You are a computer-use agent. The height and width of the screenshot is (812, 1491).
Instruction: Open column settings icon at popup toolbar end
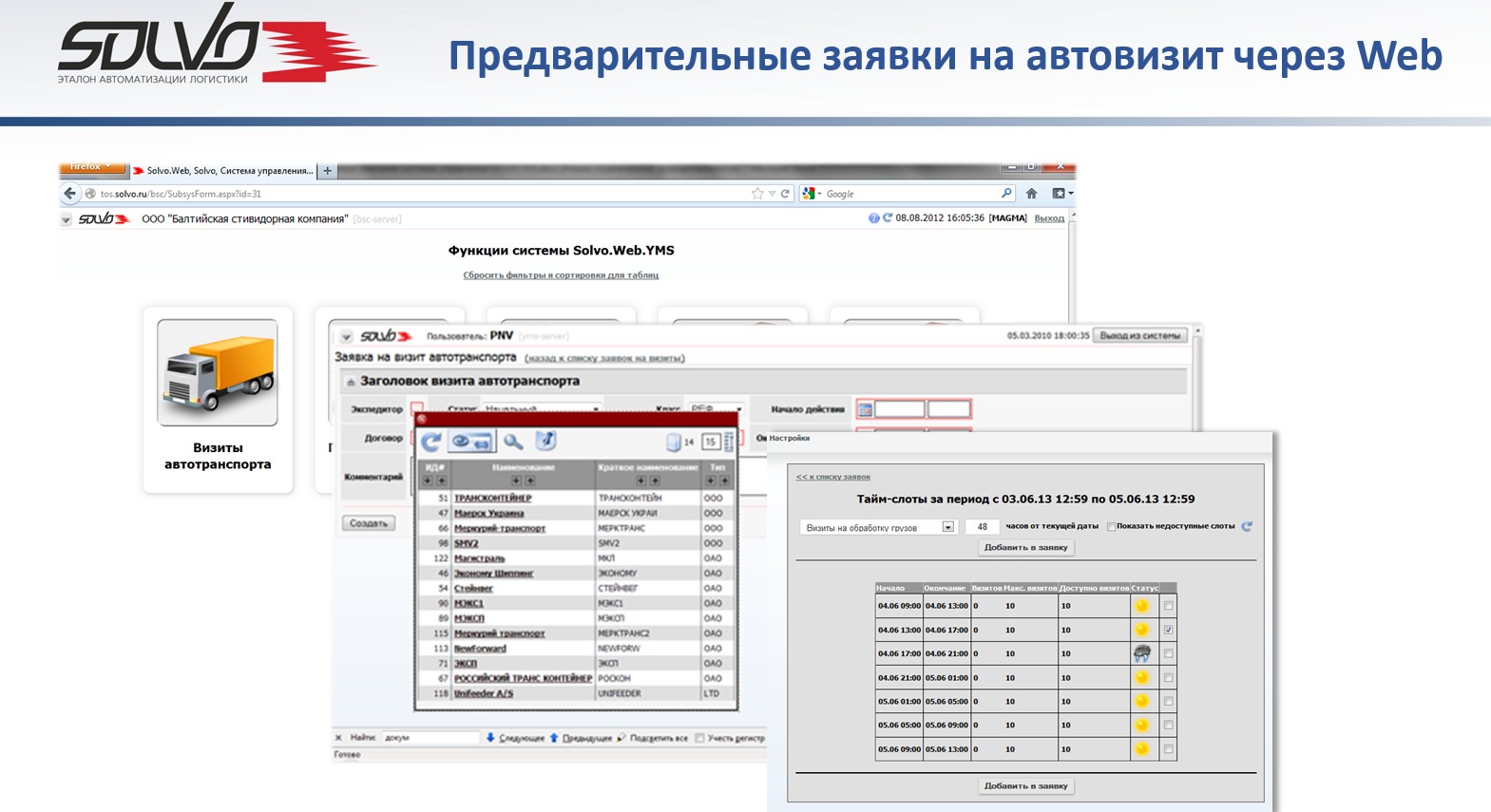tap(729, 442)
